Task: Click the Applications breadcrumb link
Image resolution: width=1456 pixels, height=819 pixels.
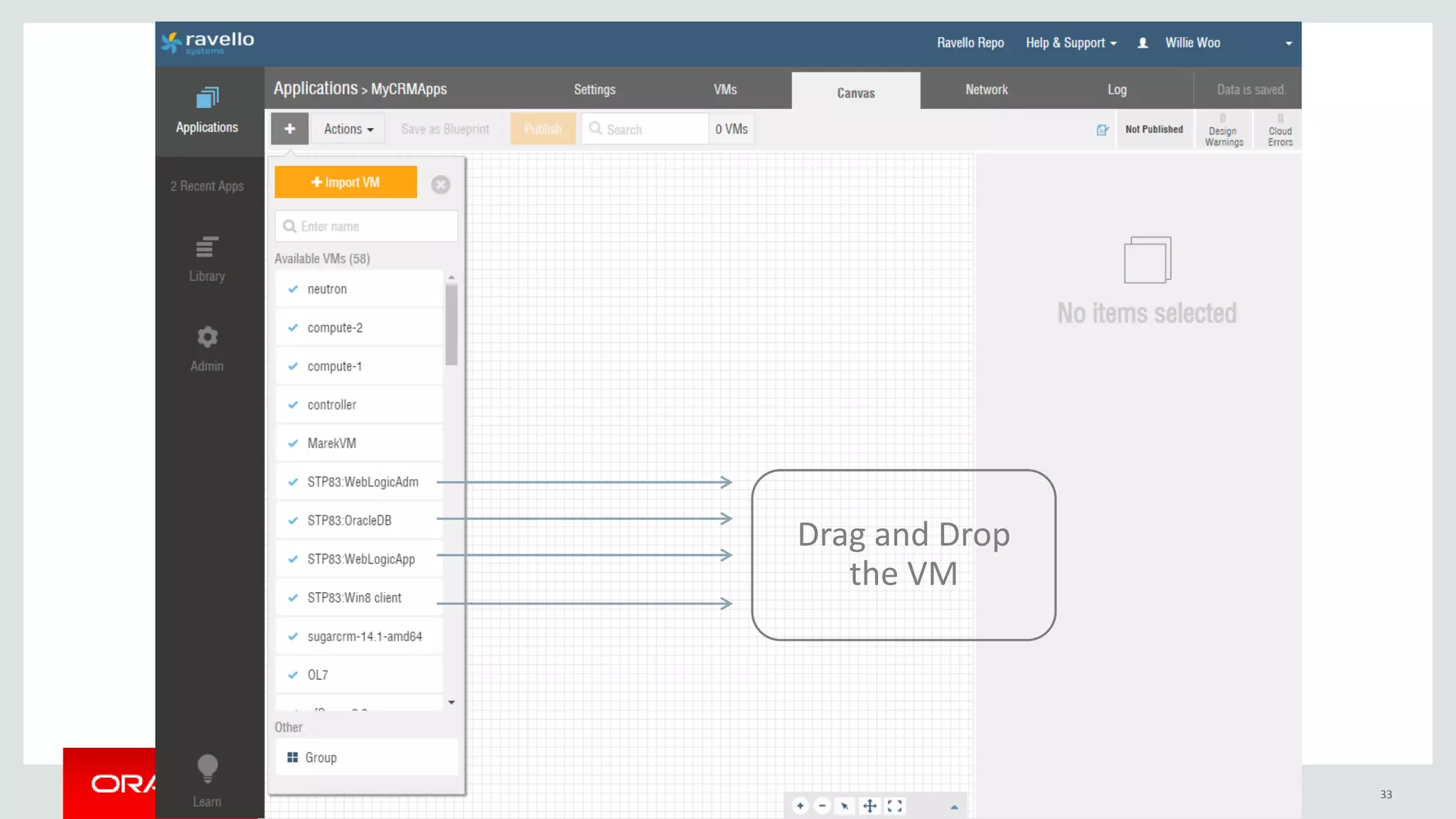Action: [x=316, y=88]
